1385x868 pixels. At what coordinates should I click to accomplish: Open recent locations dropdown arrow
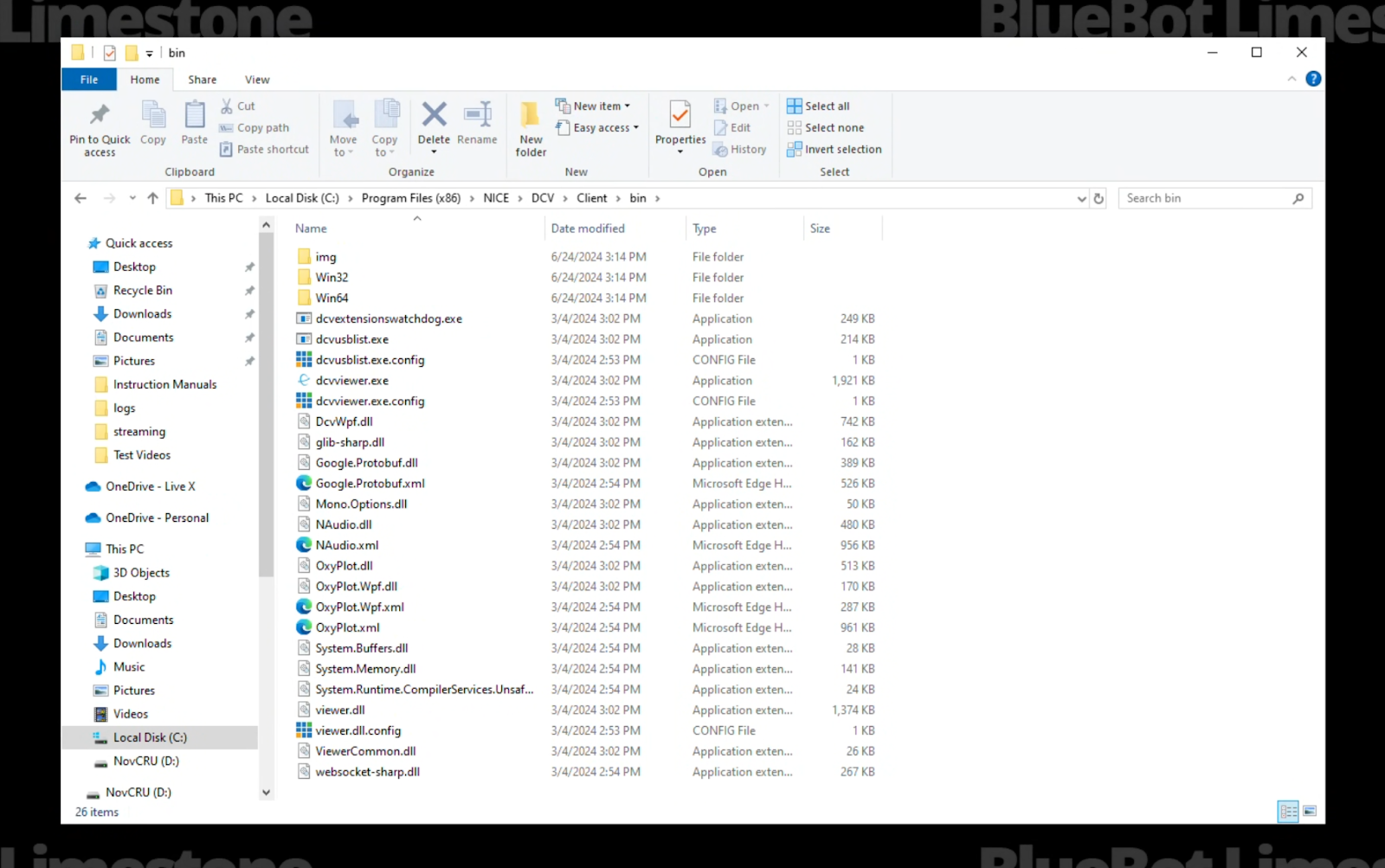point(132,198)
